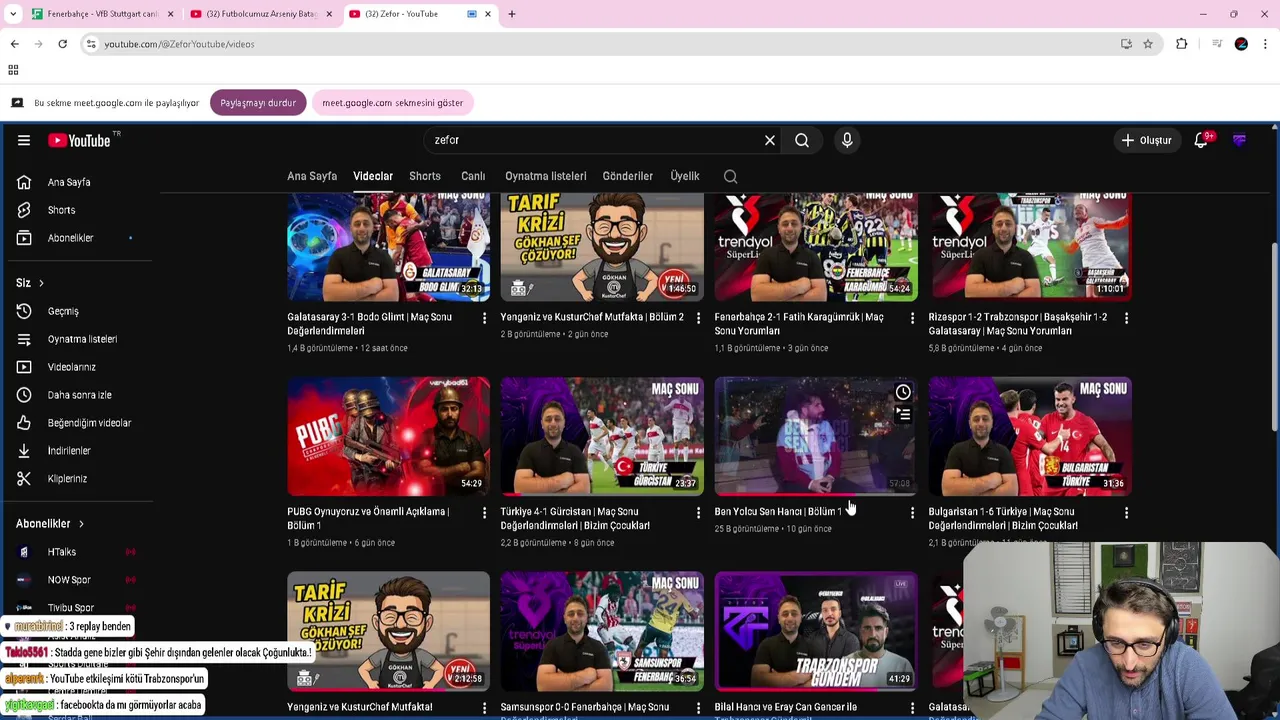
Task: Switch to Gönderiler channel tab
Action: point(628,176)
